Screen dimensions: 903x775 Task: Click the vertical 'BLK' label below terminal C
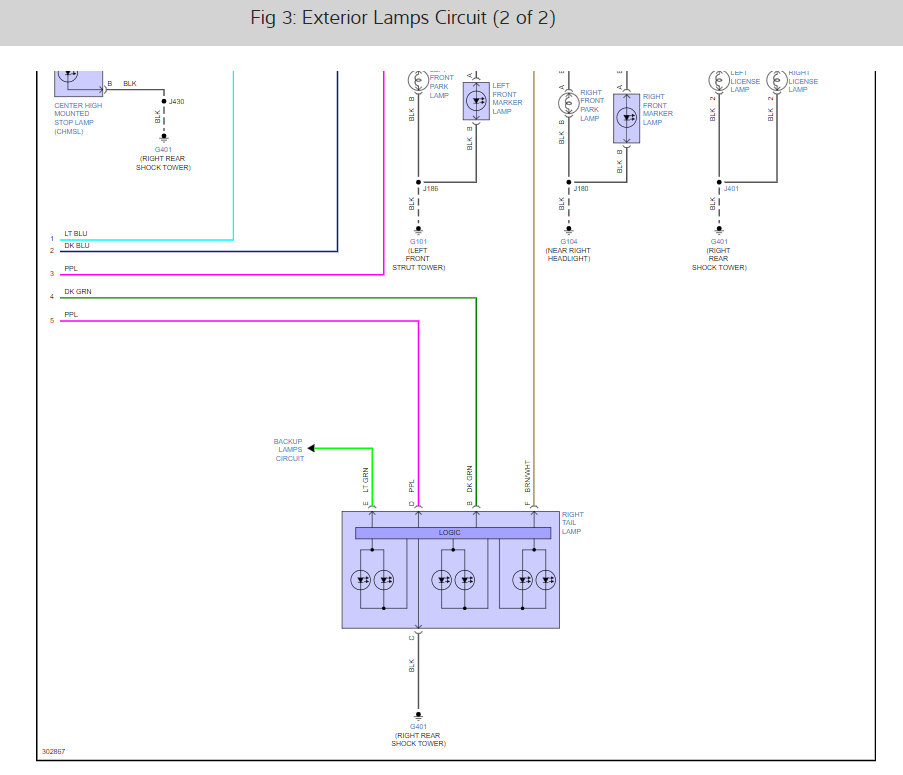(411, 666)
